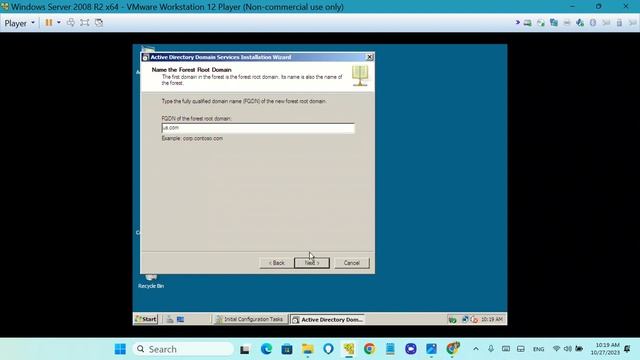Close the Active Directory wizard dialog

[369, 57]
